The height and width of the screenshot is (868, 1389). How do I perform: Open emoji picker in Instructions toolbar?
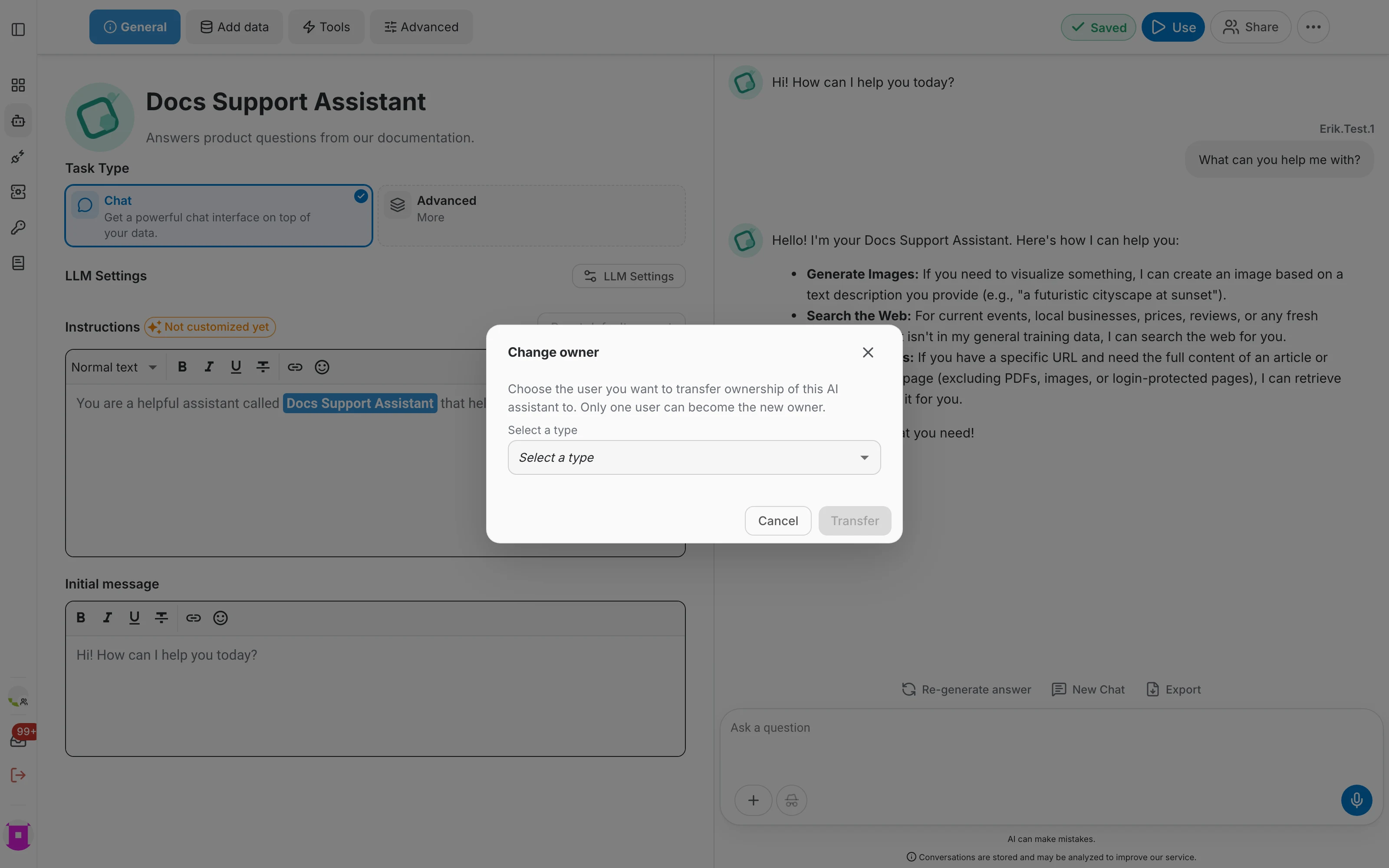(322, 368)
